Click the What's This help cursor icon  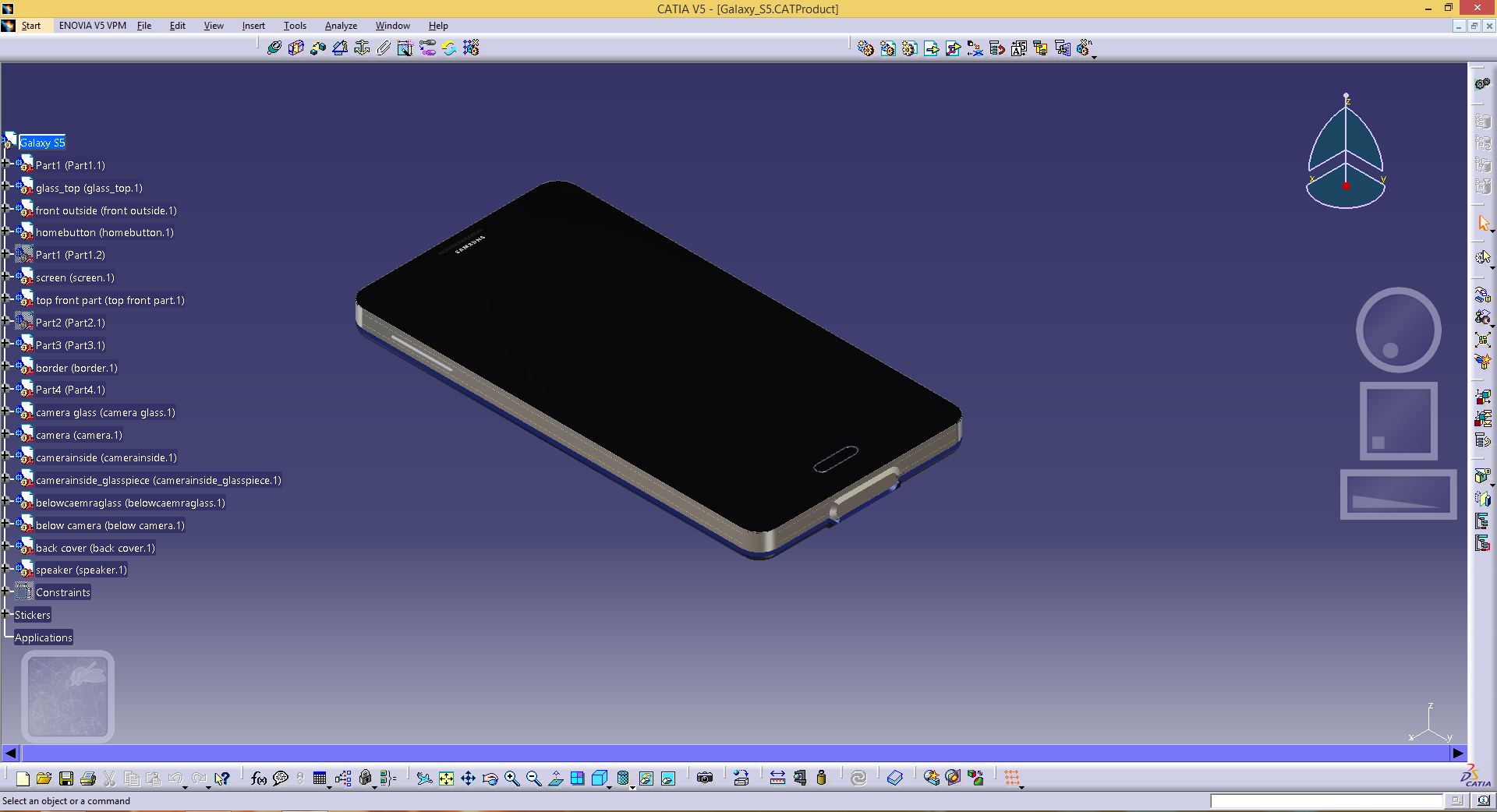[222, 778]
